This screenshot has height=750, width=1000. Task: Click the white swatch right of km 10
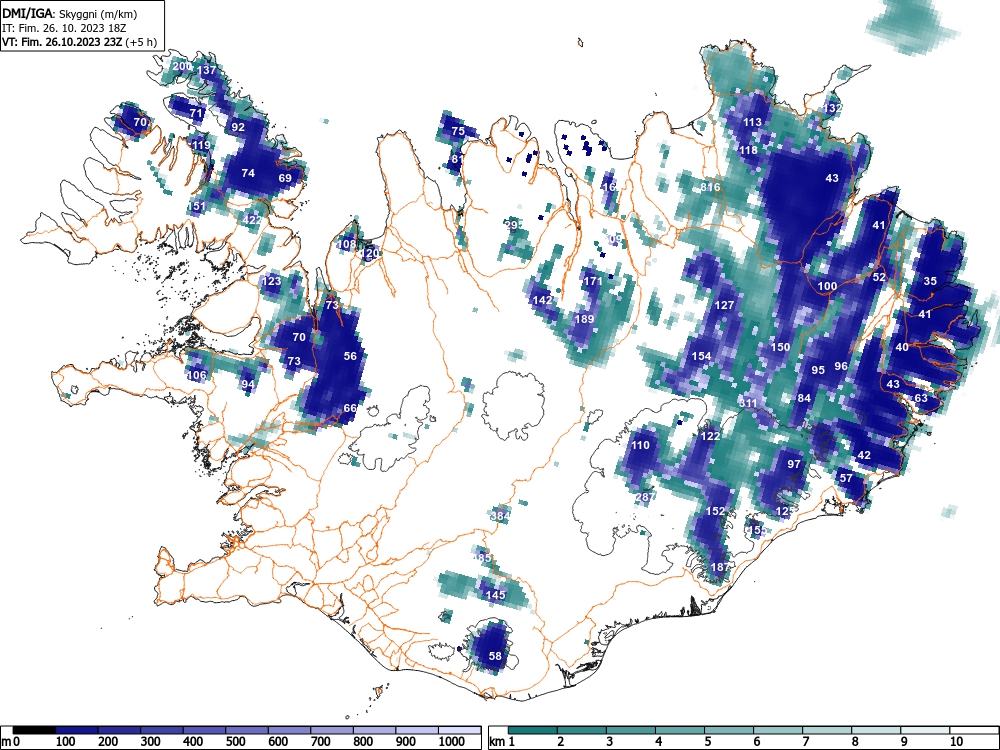974,730
